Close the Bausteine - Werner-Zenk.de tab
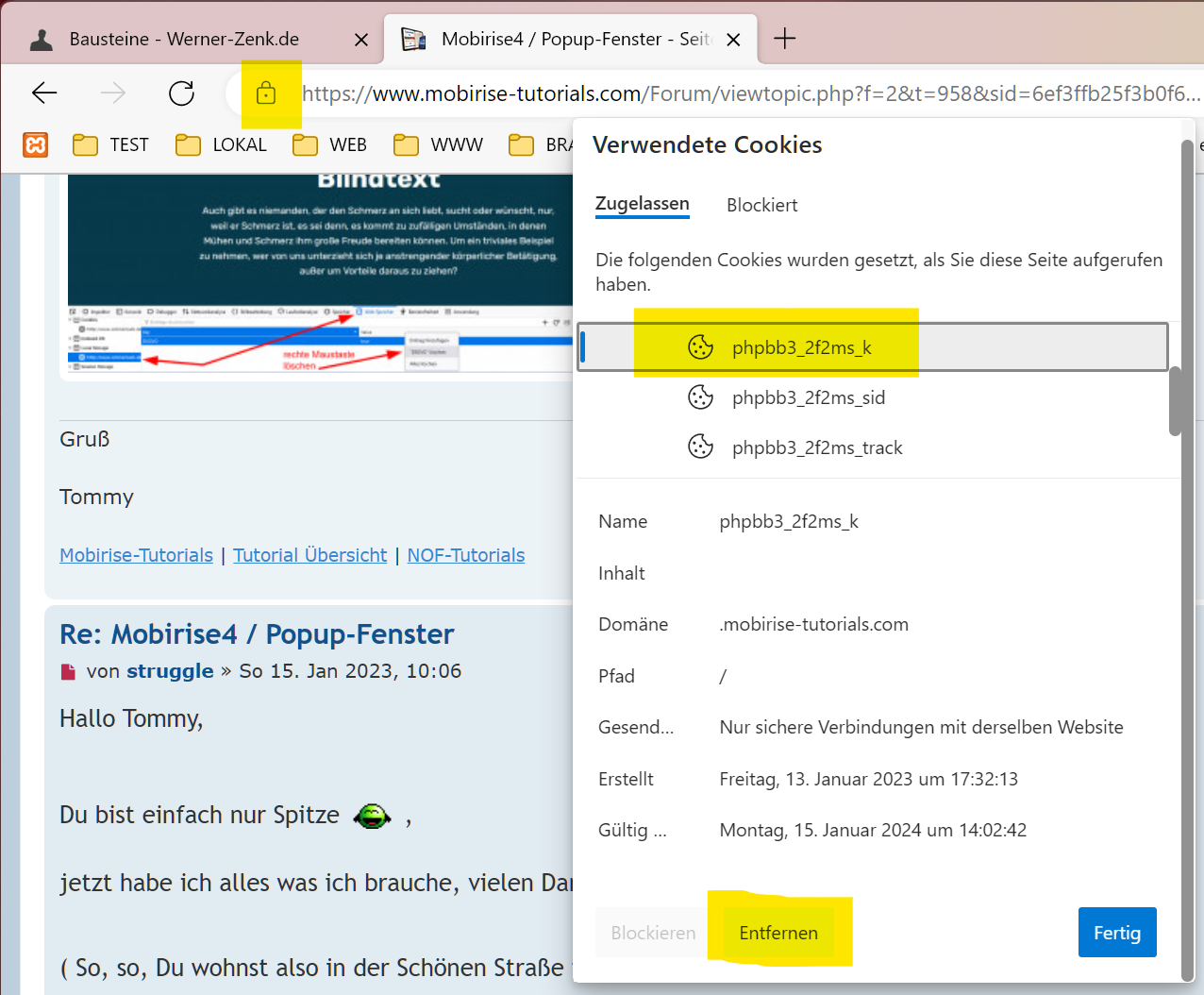Viewport: 1204px width, 995px height. (360, 40)
